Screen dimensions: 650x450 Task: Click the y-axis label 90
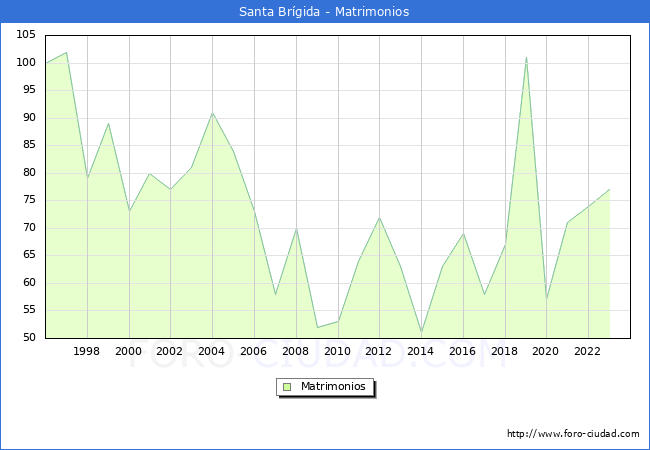[x=29, y=118]
